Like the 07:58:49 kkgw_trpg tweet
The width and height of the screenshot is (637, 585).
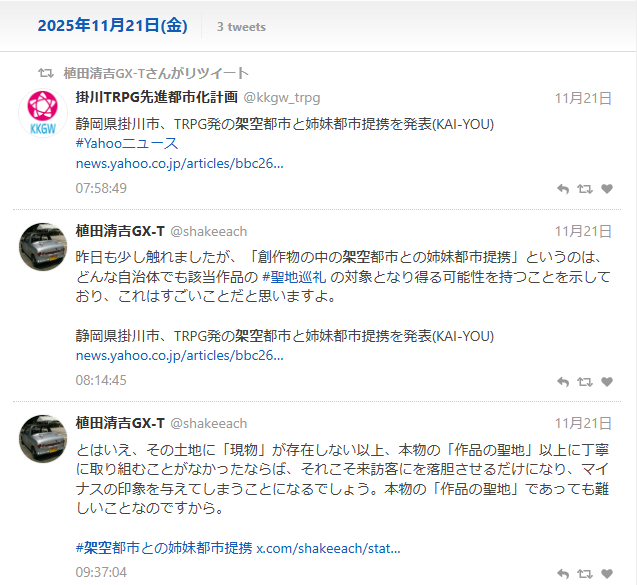607,188
